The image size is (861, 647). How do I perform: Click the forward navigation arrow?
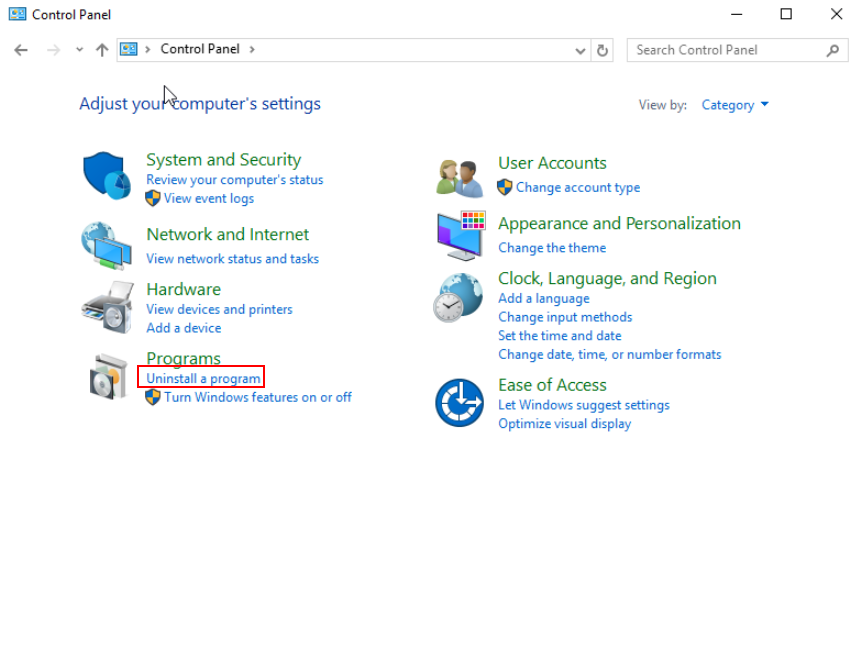(x=53, y=50)
